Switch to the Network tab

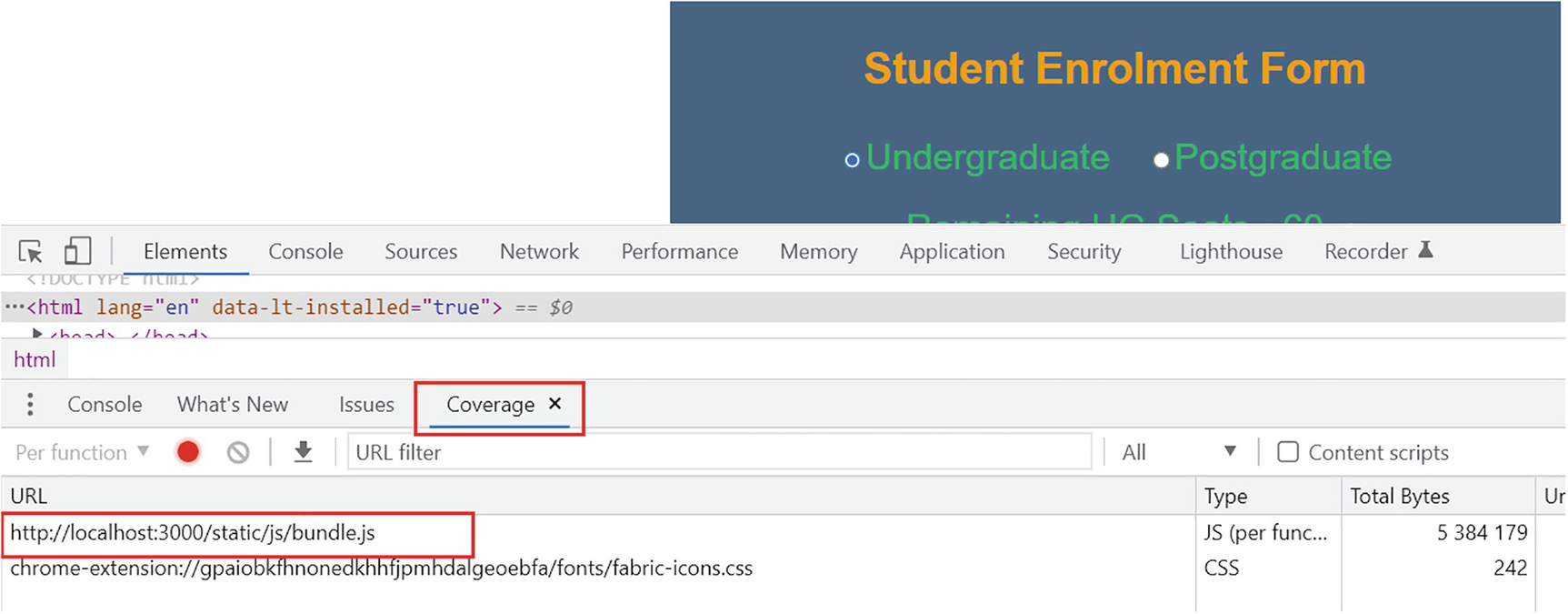(539, 252)
